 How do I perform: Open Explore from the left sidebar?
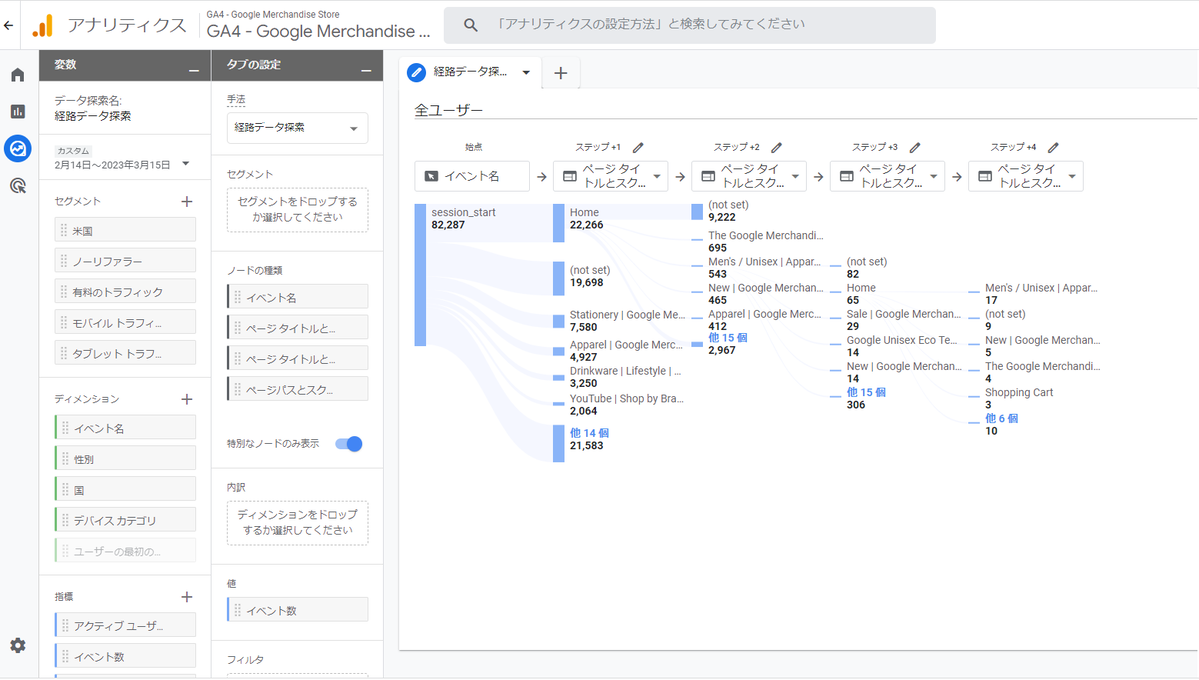(x=18, y=148)
